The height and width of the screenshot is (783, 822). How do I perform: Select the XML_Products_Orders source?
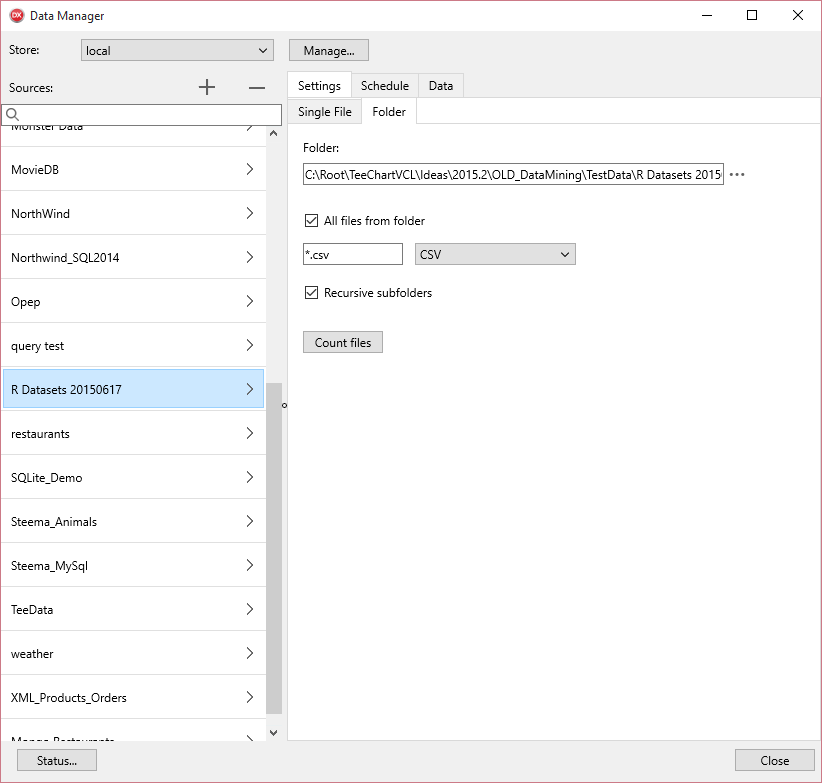[133, 698]
